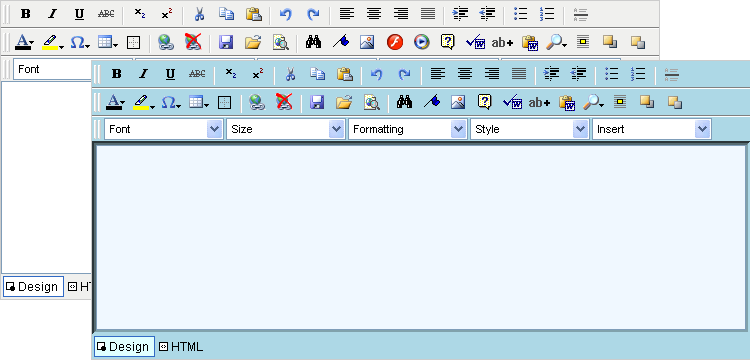Select Design tab in grey back editor

[x=33, y=286]
